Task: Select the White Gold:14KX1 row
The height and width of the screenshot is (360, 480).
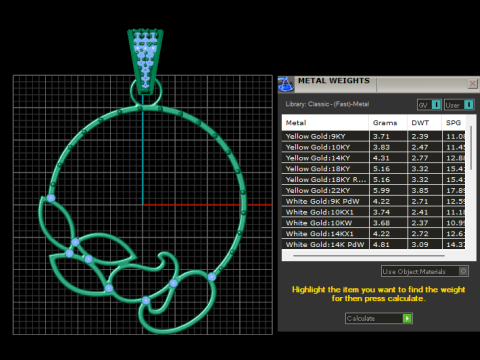Action: pyautogui.click(x=374, y=234)
